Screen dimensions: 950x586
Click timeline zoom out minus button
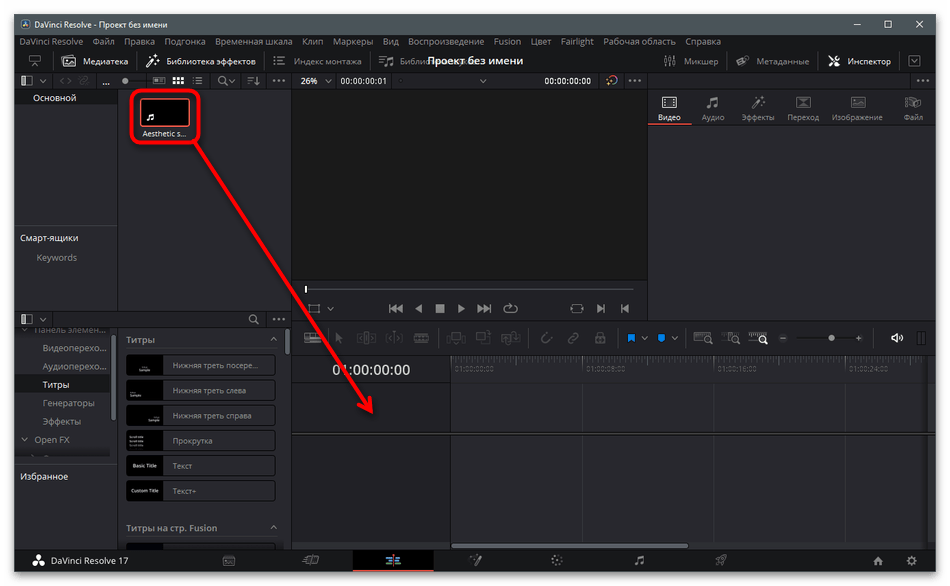783,338
